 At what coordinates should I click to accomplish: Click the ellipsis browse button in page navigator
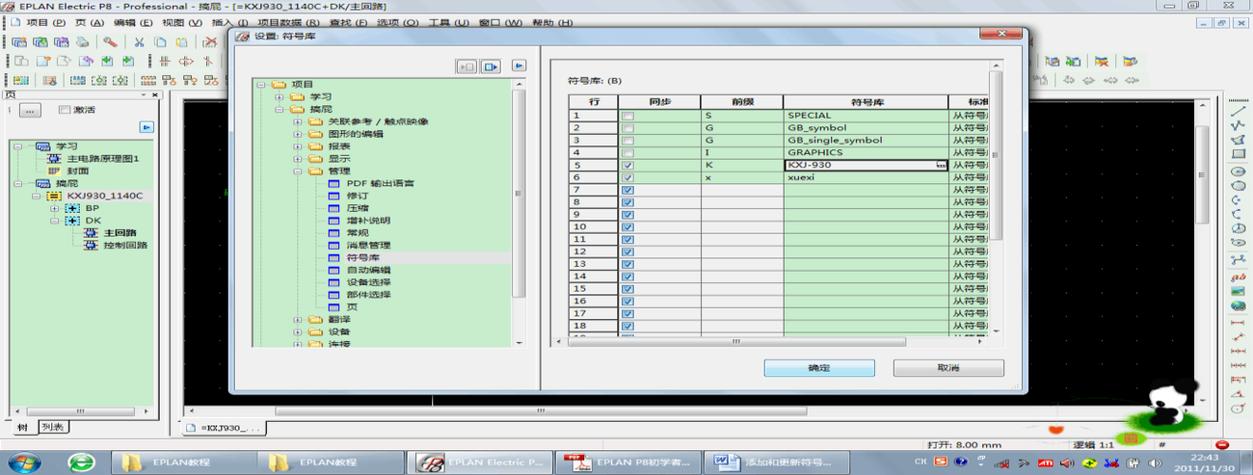(x=29, y=110)
